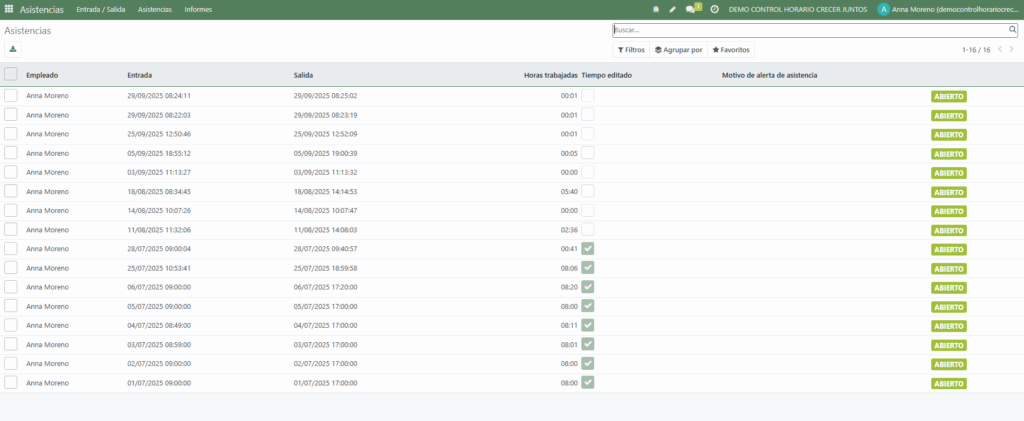The image size is (1024, 421).
Task: Click the export download icon
Action: point(13,49)
